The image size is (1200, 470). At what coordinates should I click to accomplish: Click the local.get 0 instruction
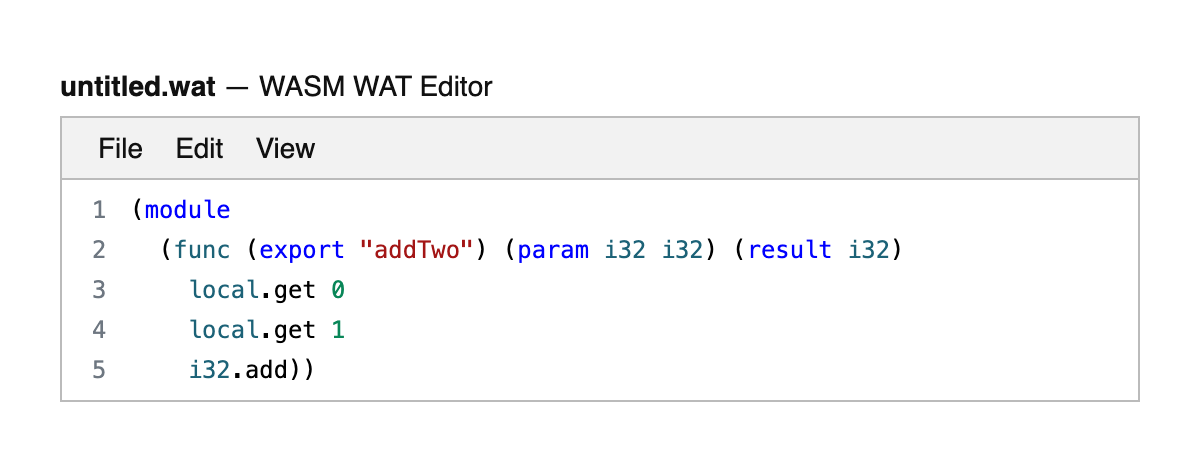[x=266, y=290]
